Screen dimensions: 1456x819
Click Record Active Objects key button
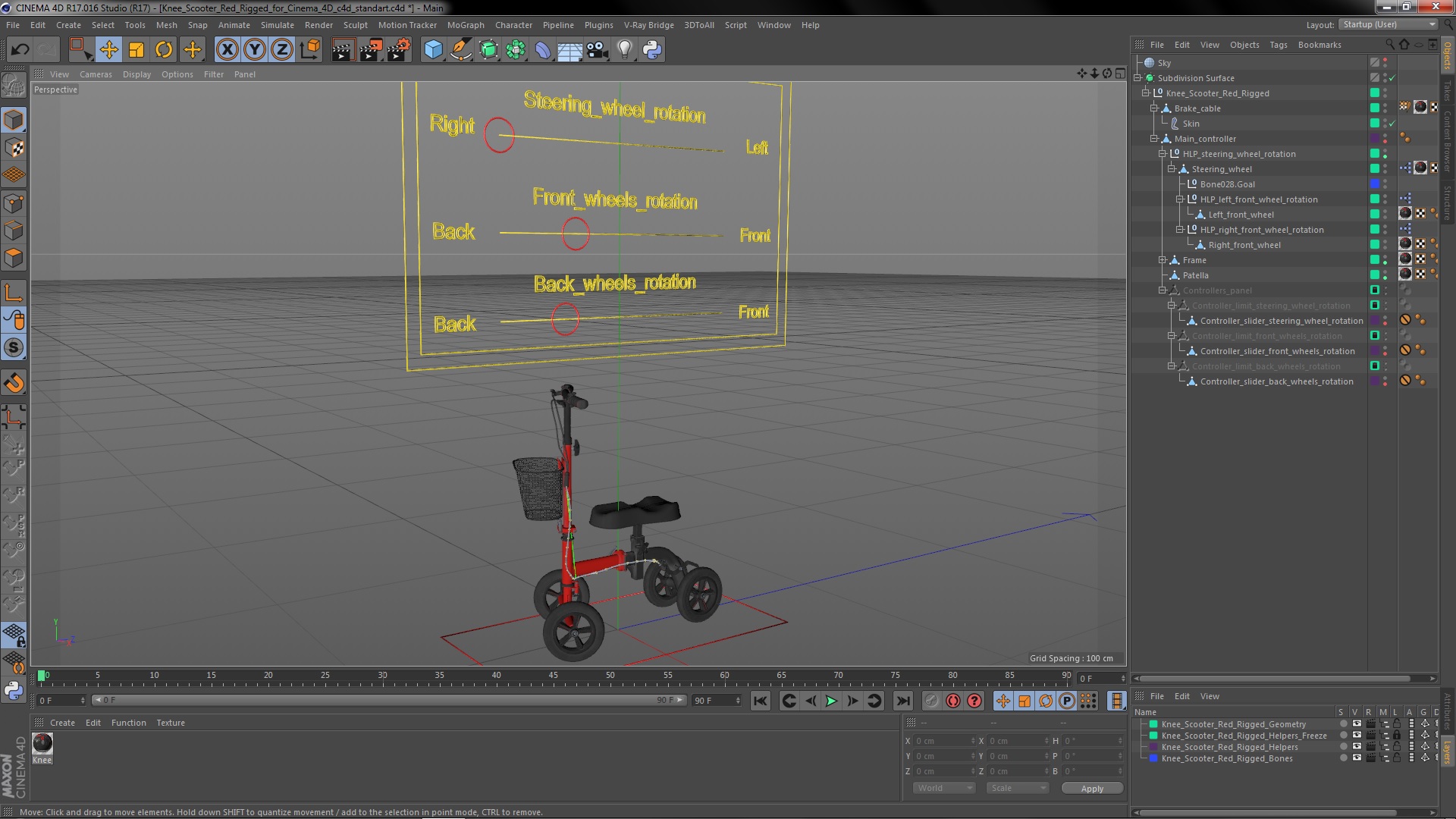coord(932,701)
